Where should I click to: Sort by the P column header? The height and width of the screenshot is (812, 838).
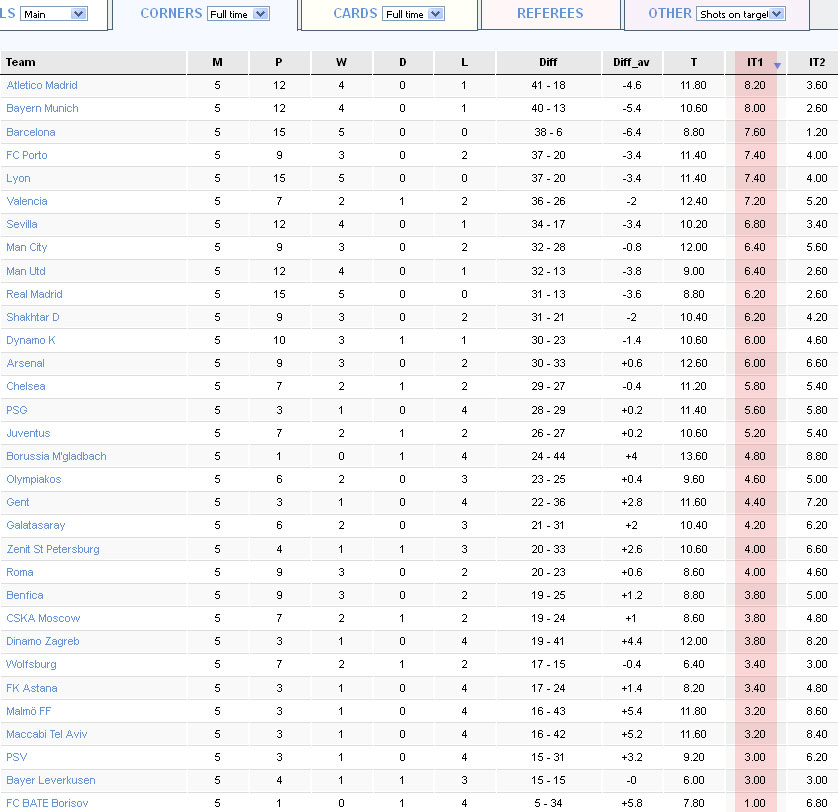(x=279, y=62)
